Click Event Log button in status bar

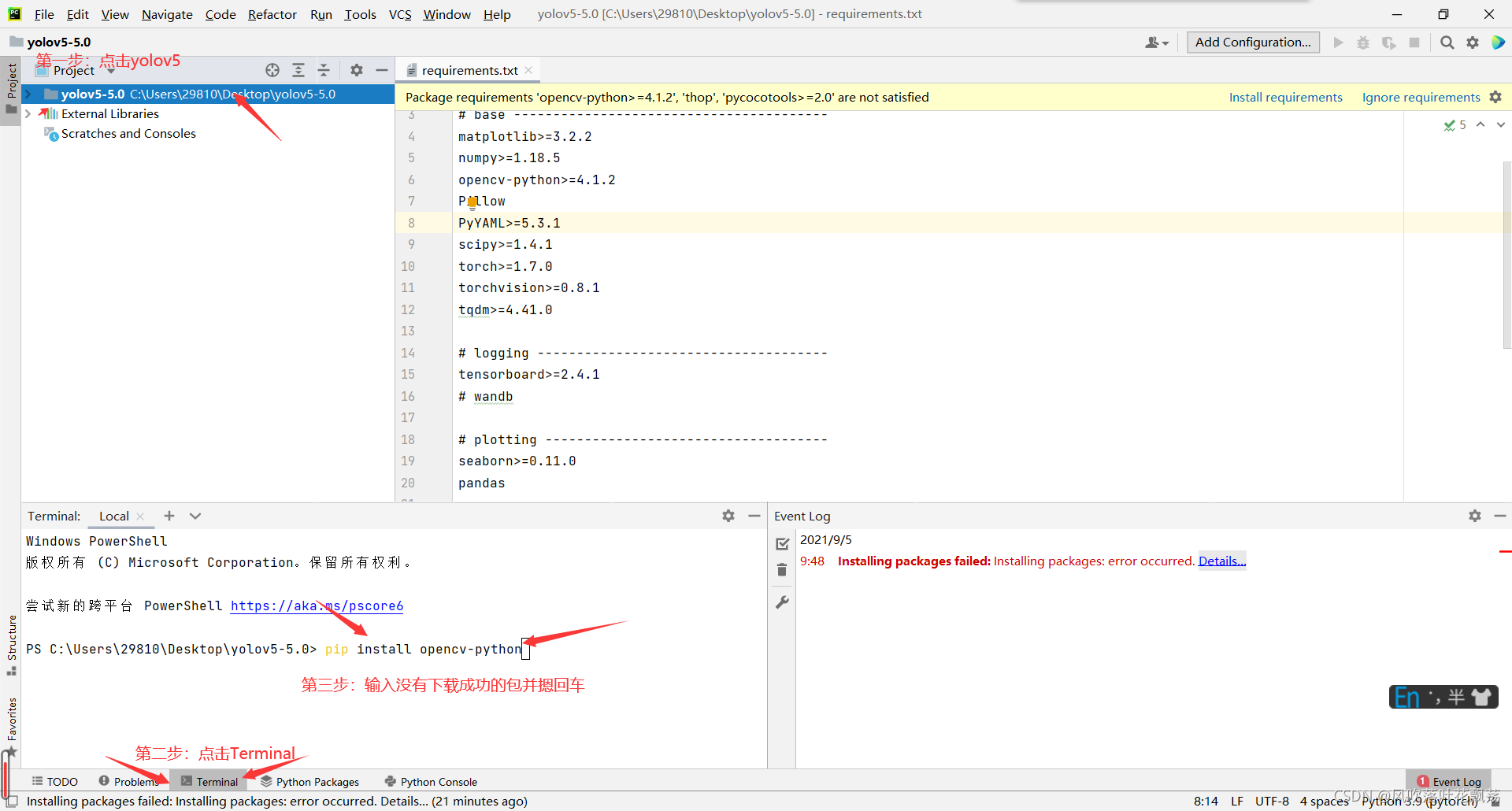(x=1450, y=781)
